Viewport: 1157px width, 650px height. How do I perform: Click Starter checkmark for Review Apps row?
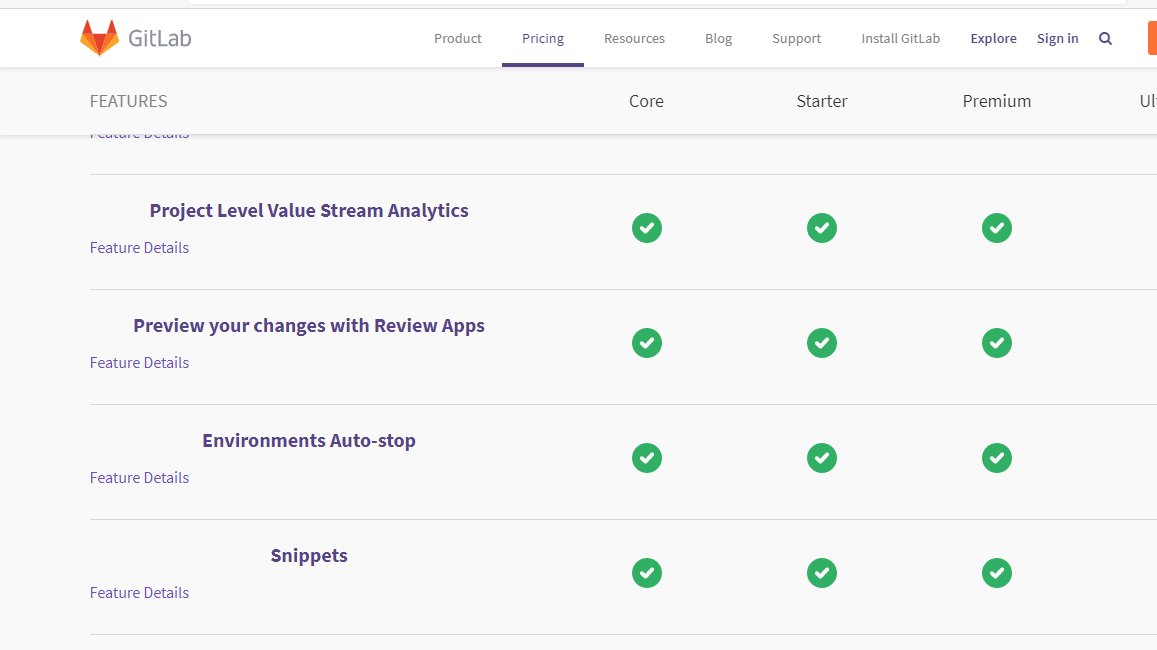coord(821,343)
